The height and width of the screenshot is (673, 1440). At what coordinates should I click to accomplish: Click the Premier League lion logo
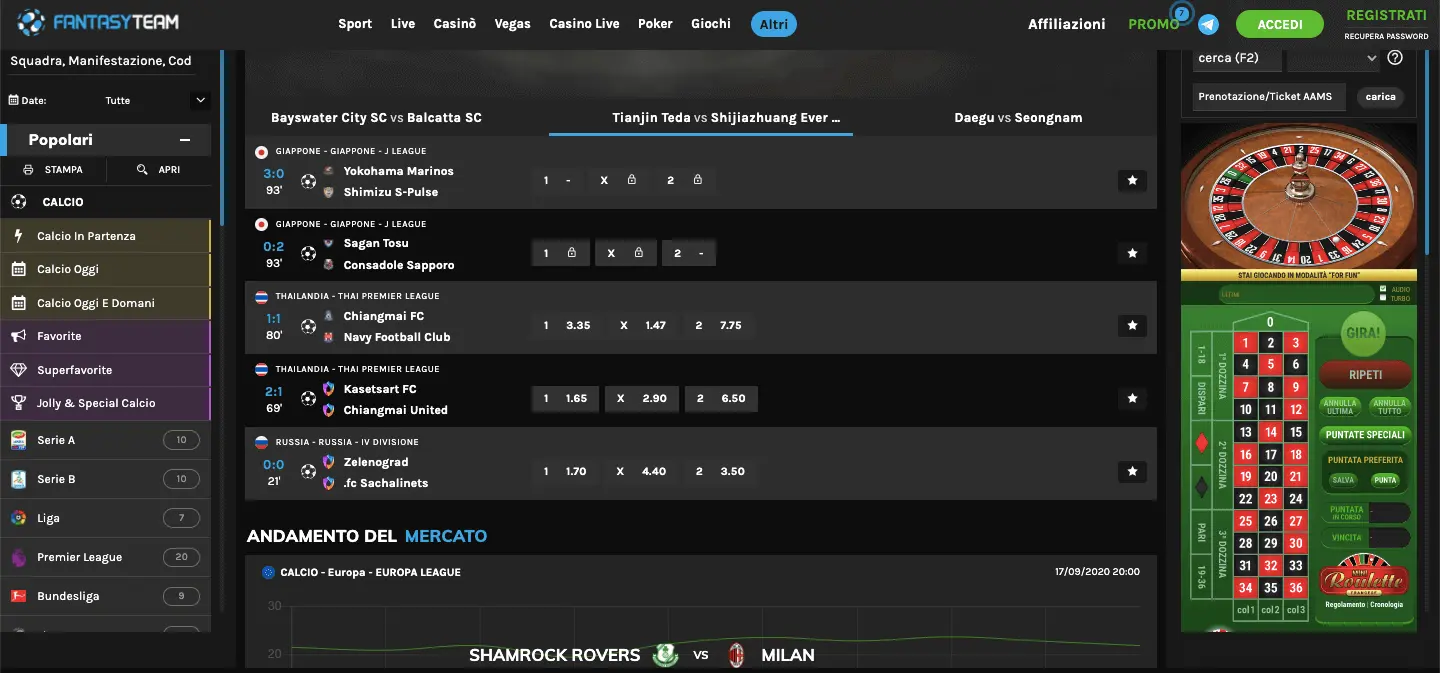point(18,557)
